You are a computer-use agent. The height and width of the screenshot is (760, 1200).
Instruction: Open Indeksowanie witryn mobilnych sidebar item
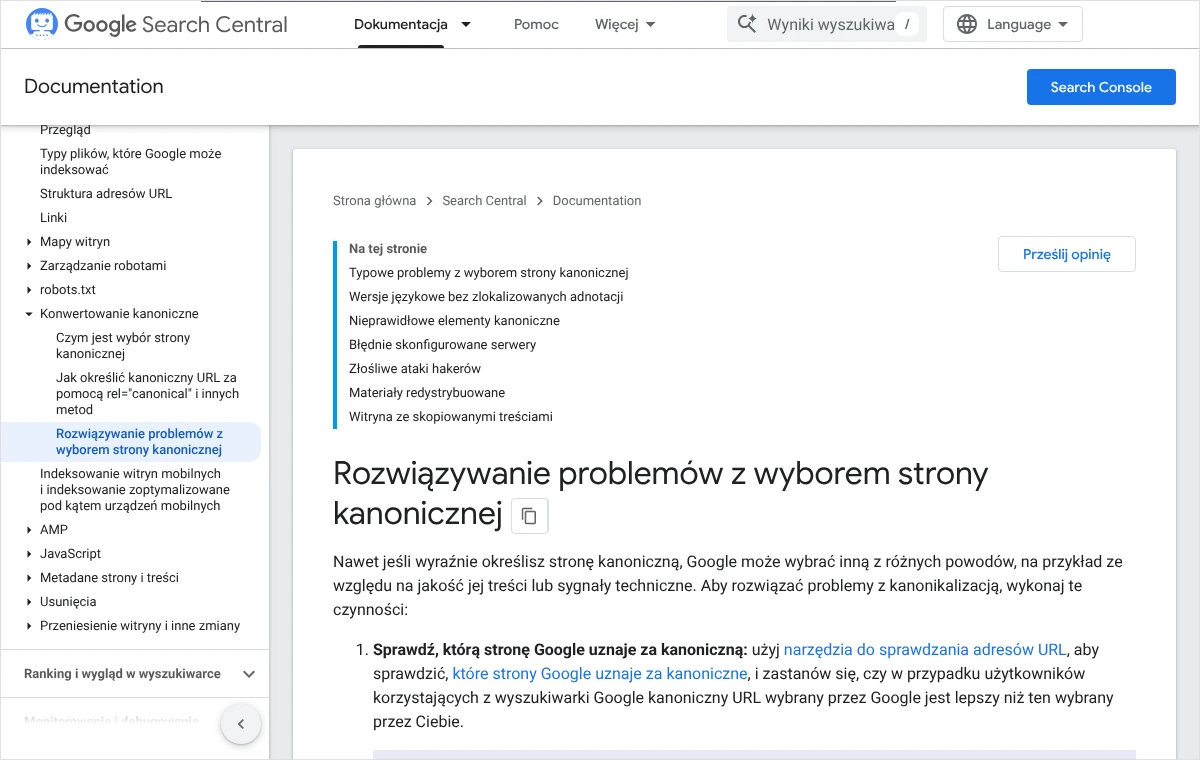pos(135,490)
